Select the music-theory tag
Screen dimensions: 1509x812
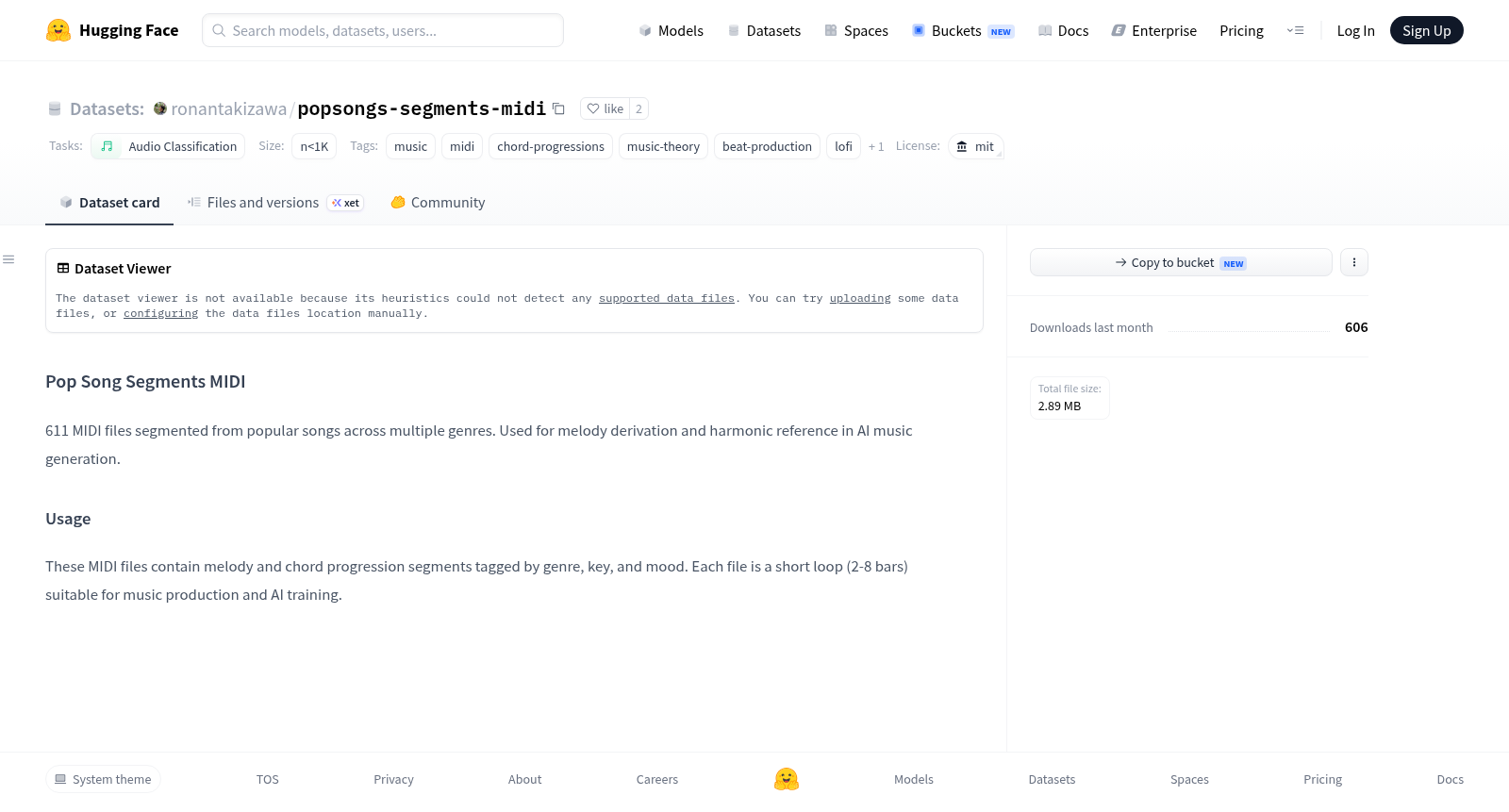(x=663, y=146)
